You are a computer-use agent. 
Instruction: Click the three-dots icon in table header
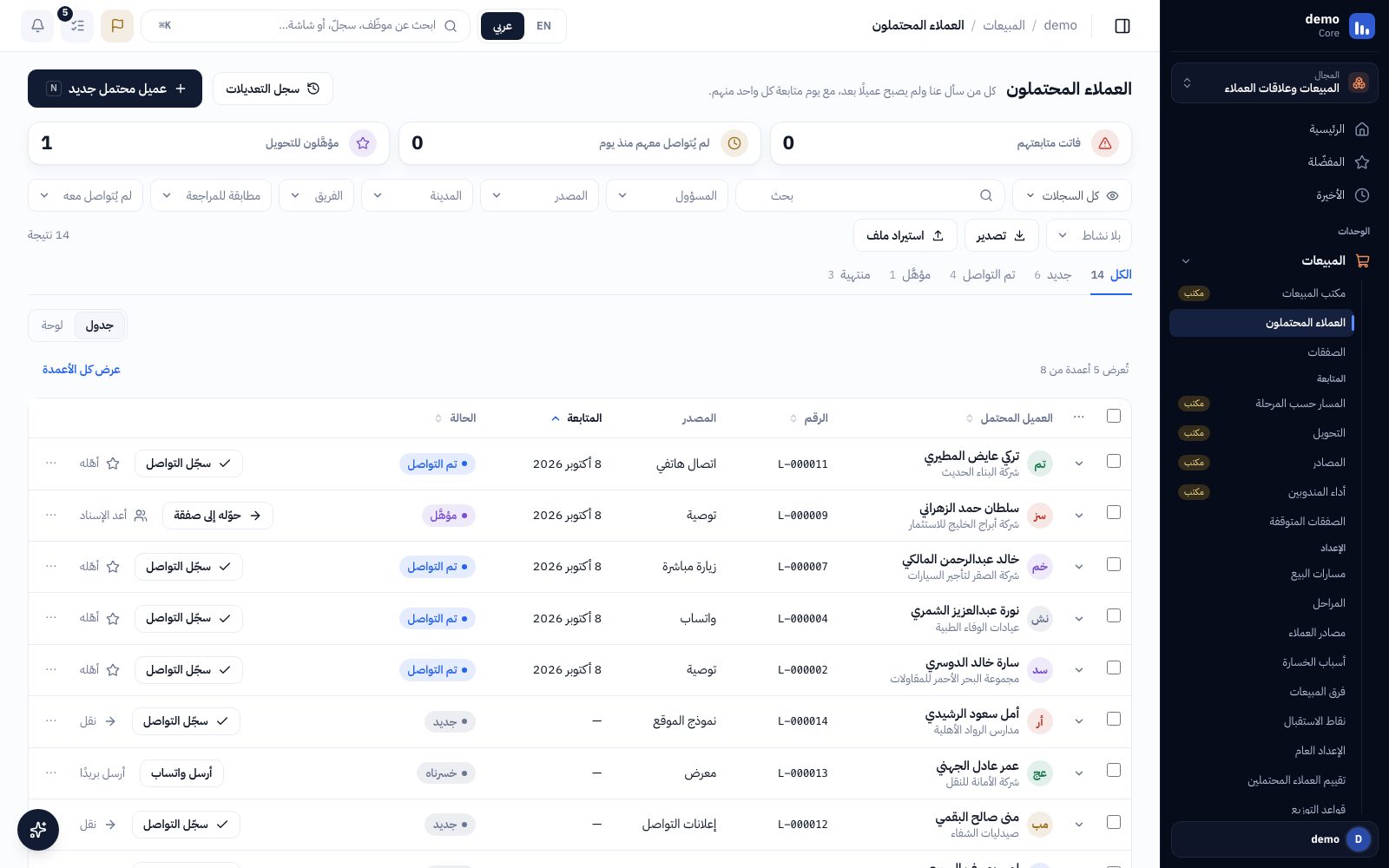click(1079, 418)
